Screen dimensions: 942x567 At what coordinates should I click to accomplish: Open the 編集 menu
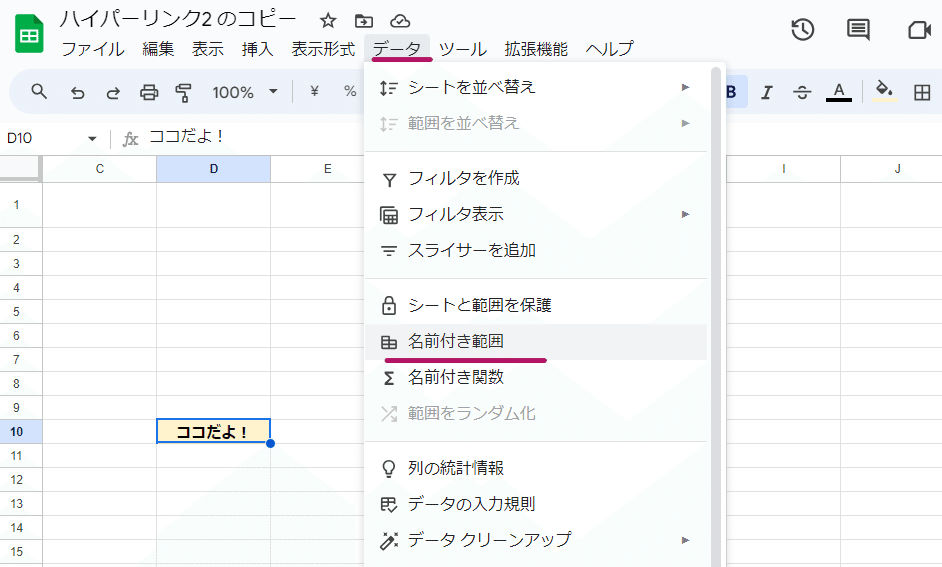coord(158,49)
